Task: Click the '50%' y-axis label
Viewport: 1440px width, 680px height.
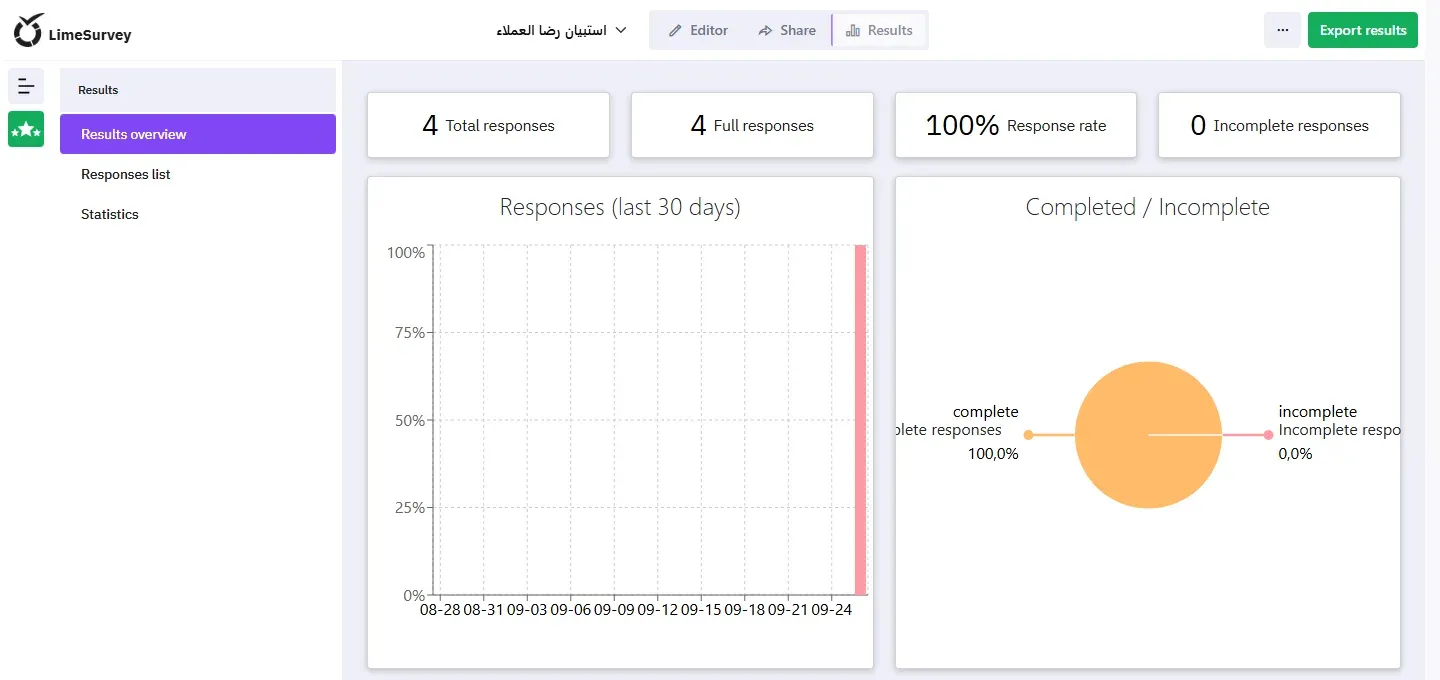Action: click(x=410, y=420)
